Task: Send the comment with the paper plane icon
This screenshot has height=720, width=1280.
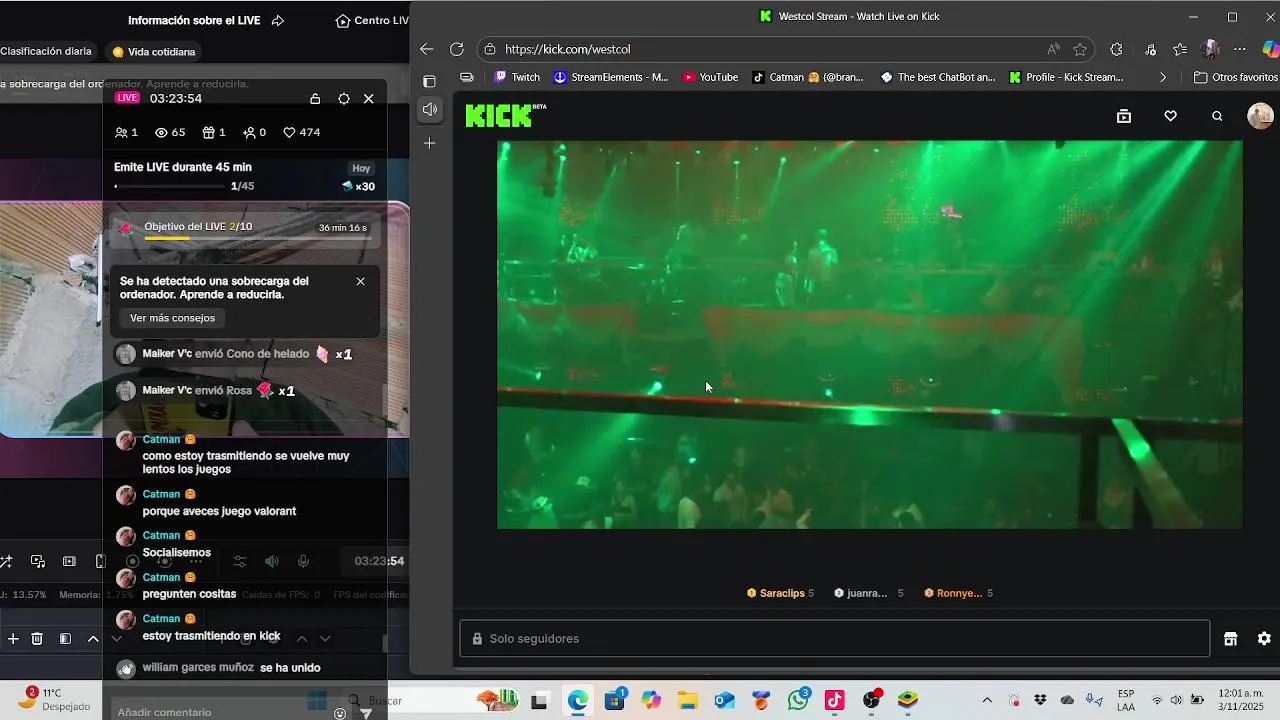Action: 367,713
